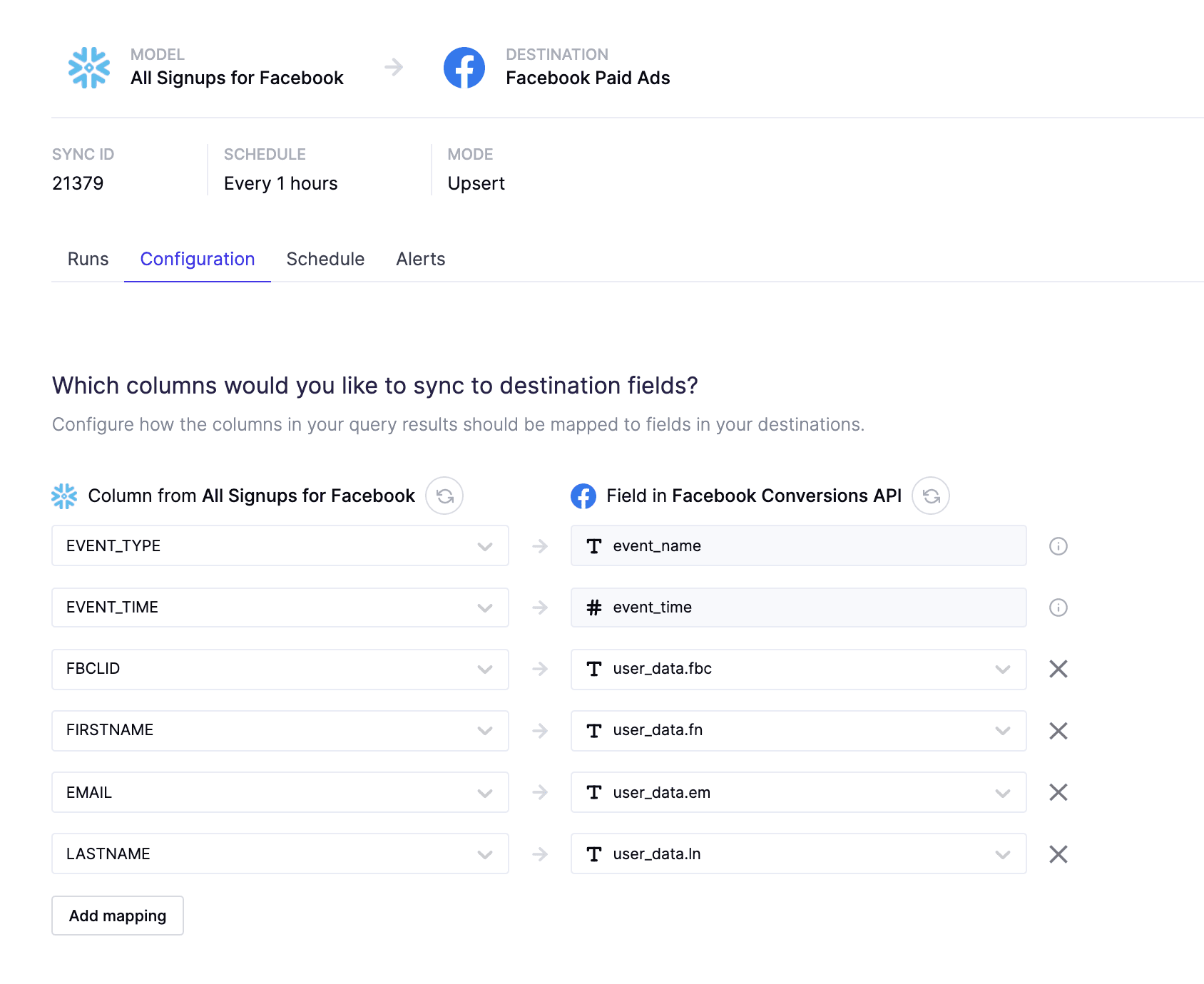Image resolution: width=1204 pixels, height=984 pixels.
Task: Click the number type icon on event_time
Action: click(x=595, y=608)
